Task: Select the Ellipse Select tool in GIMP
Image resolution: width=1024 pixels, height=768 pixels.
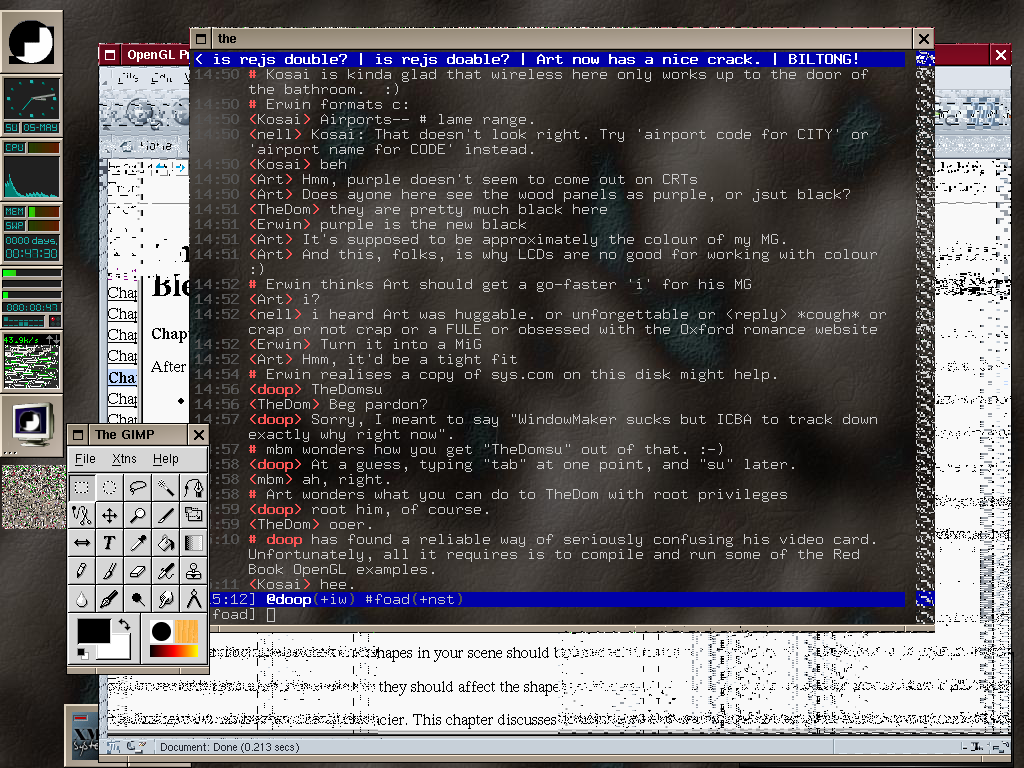Action: [110, 487]
